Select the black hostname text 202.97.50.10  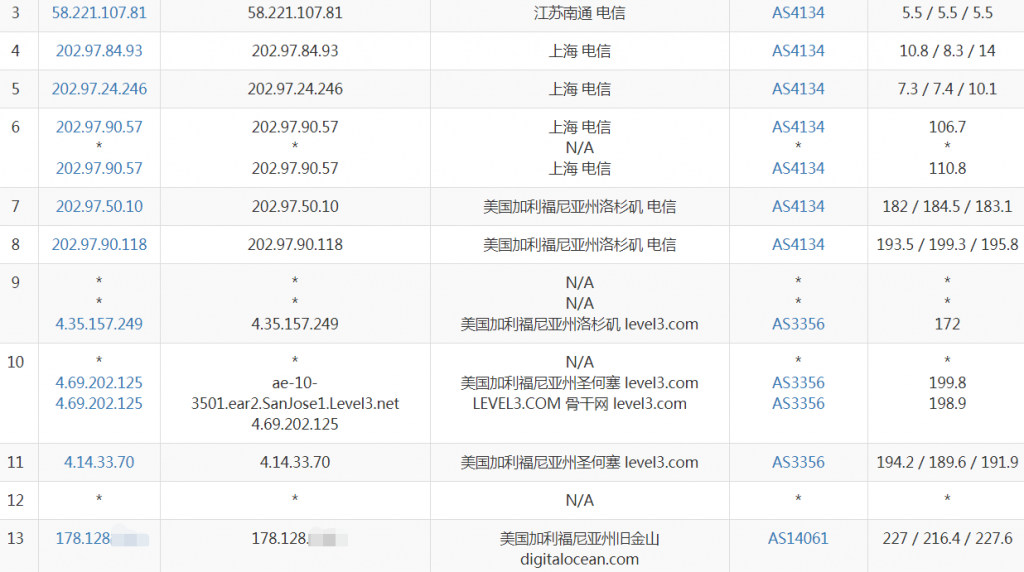[x=295, y=206]
